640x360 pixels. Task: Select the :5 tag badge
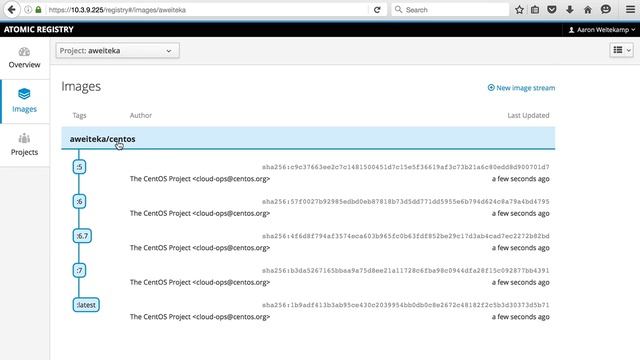[x=79, y=167]
